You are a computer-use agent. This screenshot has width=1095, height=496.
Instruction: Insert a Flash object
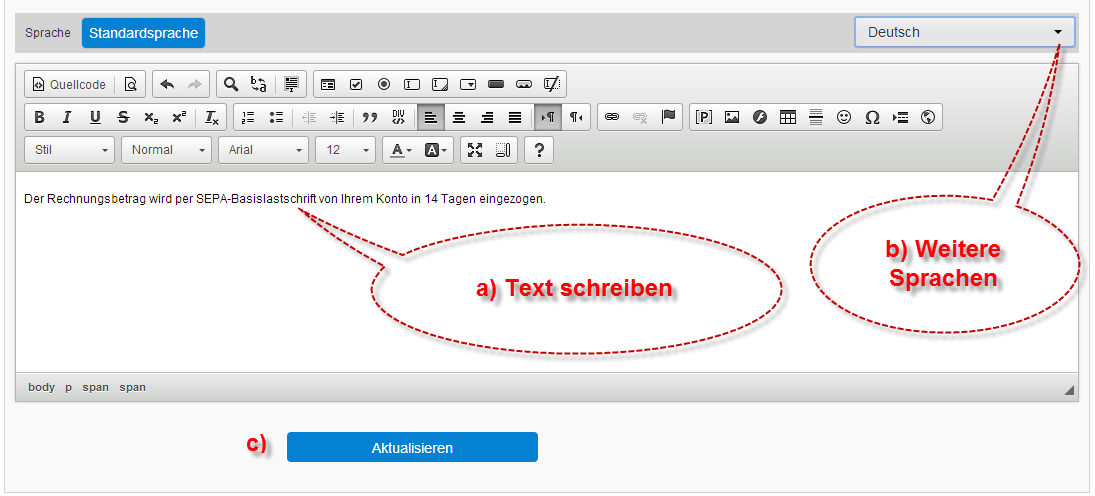(x=760, y=117)
